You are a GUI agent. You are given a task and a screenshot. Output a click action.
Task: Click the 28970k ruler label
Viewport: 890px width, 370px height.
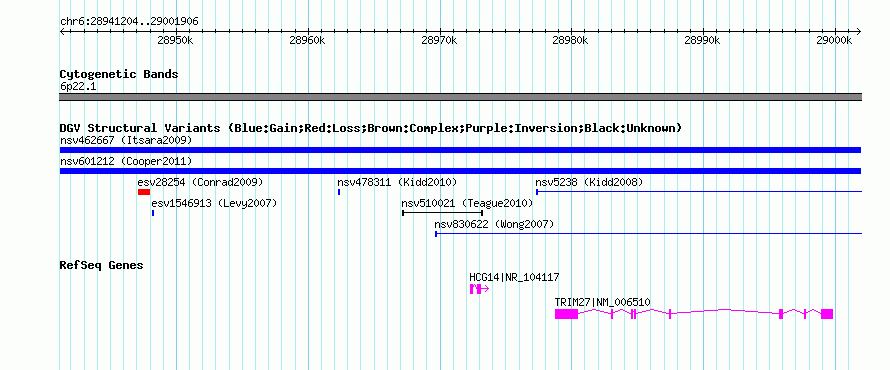point(440,41)
